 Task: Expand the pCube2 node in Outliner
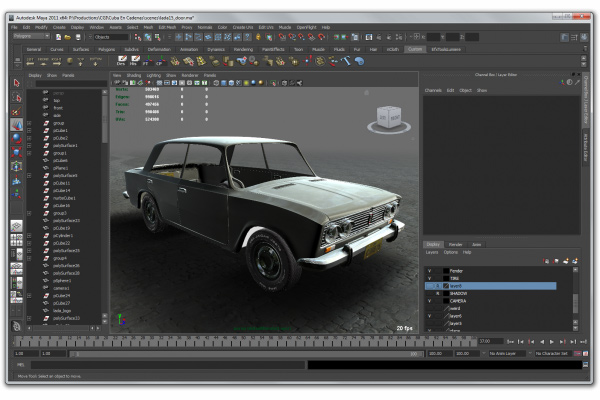coord(29,138)
